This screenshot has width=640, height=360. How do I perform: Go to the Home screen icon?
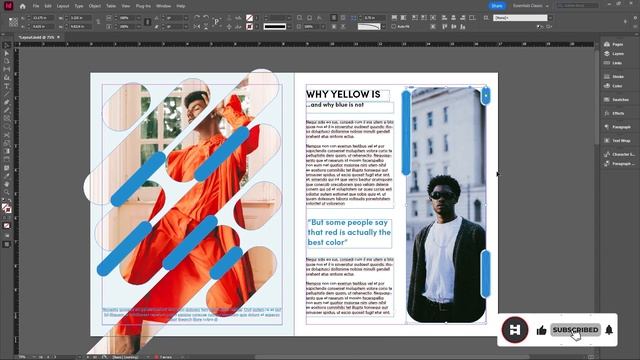(x=22, y=6)
